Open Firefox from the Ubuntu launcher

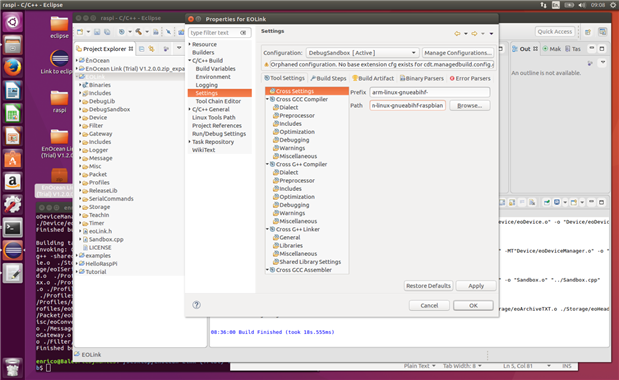point(13,67)
